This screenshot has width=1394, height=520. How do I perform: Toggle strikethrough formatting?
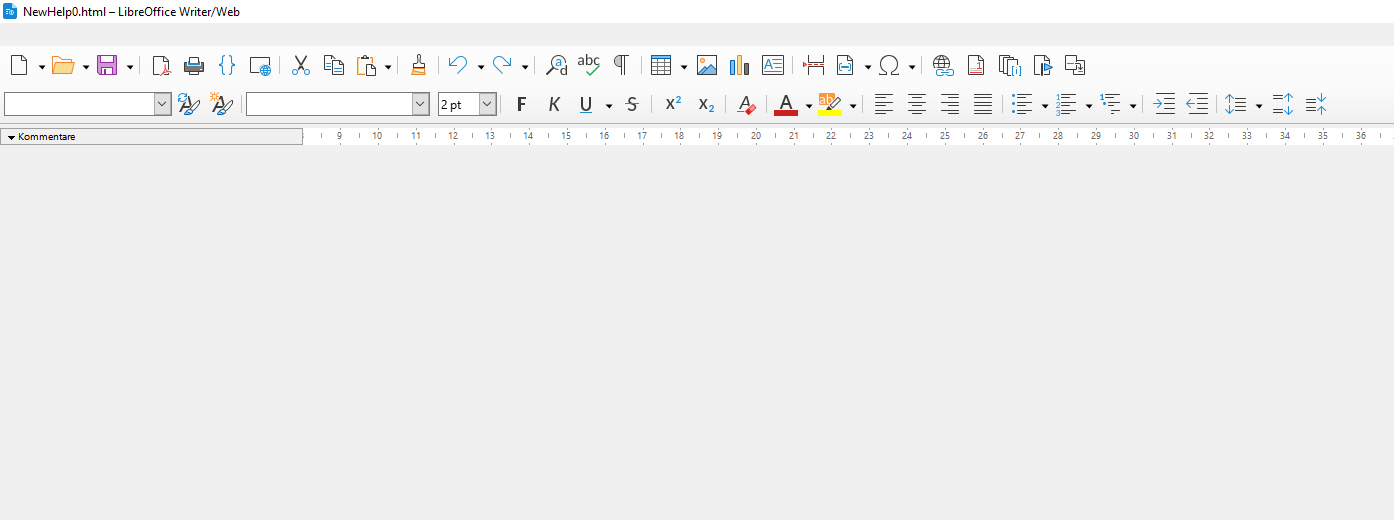tap(632, 104)
